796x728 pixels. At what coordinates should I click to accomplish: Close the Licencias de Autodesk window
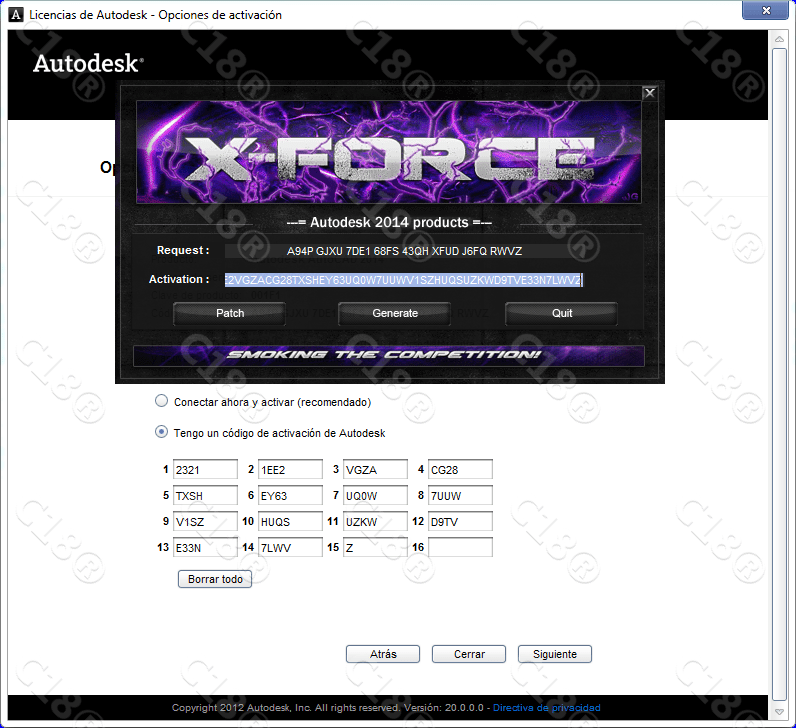point(766,10)
